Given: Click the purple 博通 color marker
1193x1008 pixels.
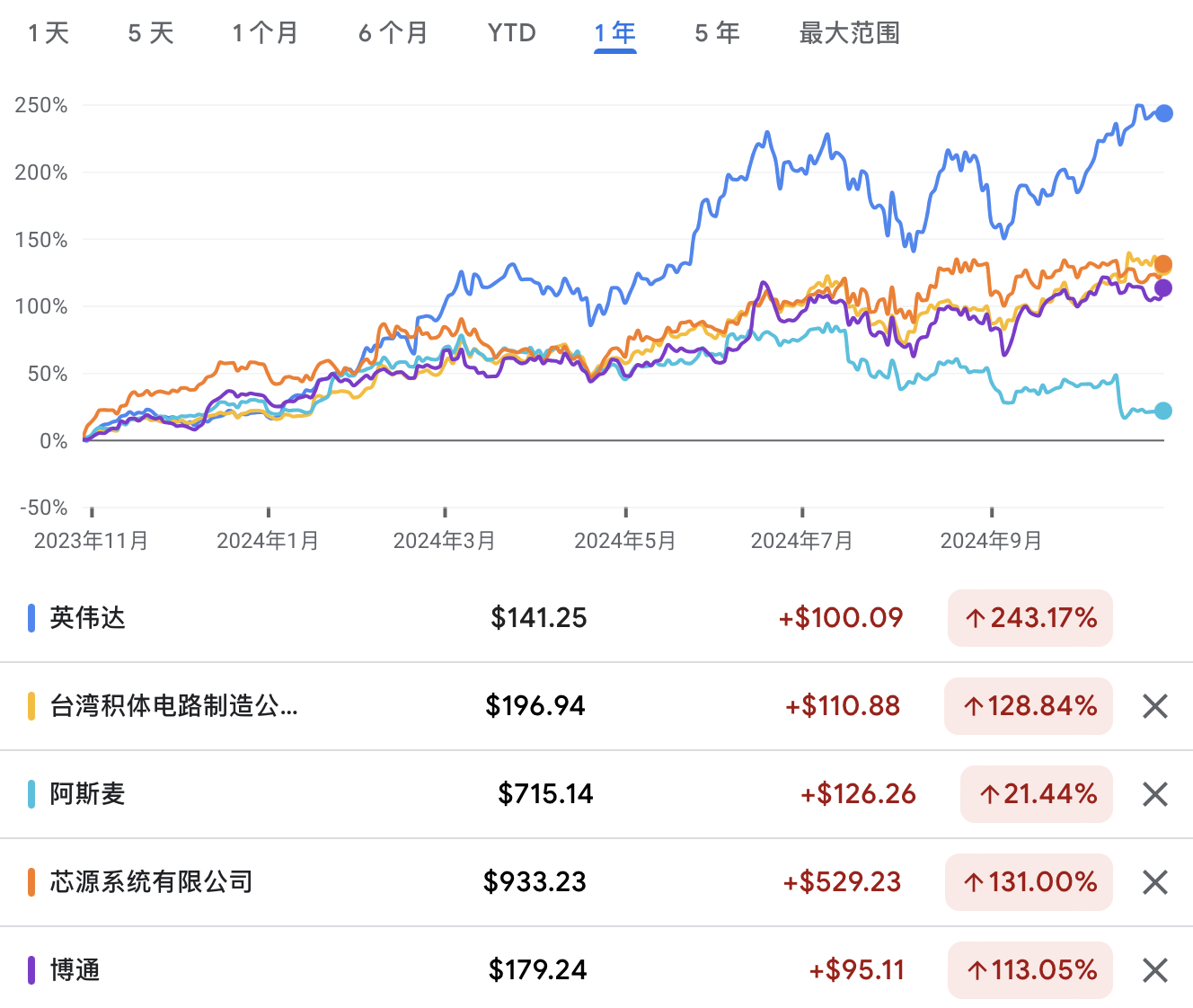Looking at the screenshot, I should pos(31,970).
